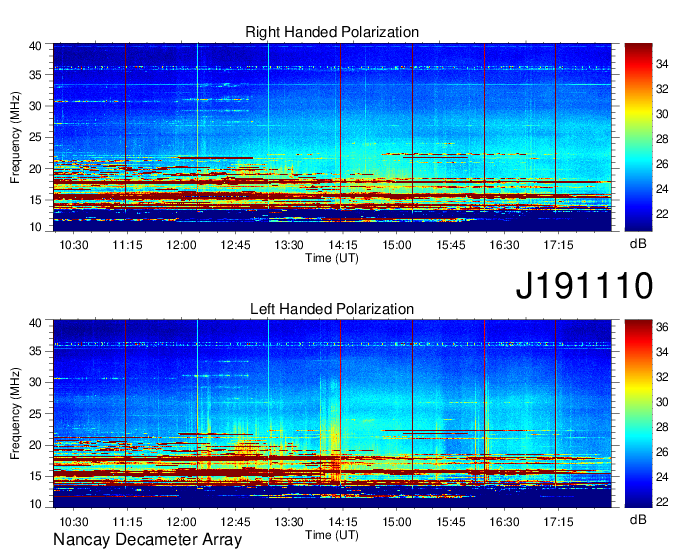This screenshot has width=680, height=552.
Task: Click the "15:00" tick on right-handed plot
Action: click(397, 245)
